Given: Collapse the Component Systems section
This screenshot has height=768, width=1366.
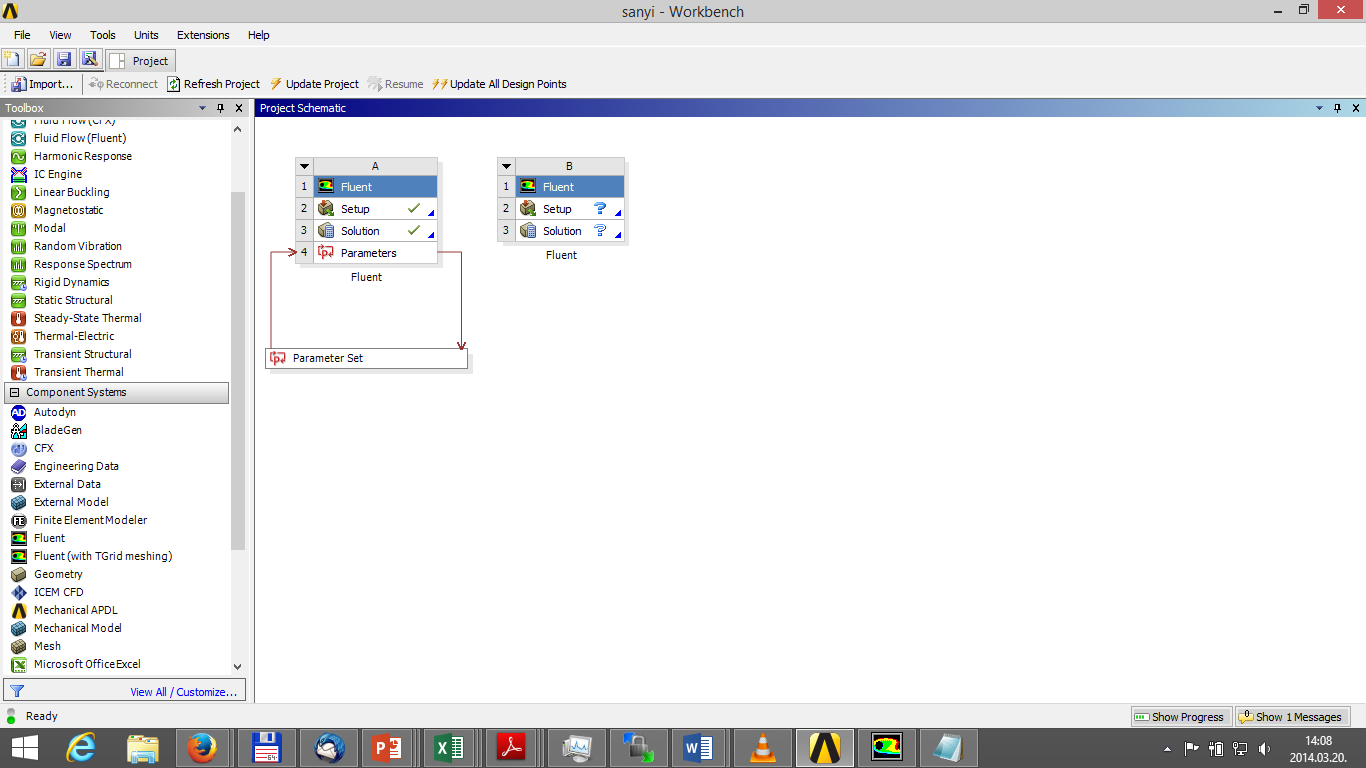Looking at the screenshot, I should coord(15,393).
